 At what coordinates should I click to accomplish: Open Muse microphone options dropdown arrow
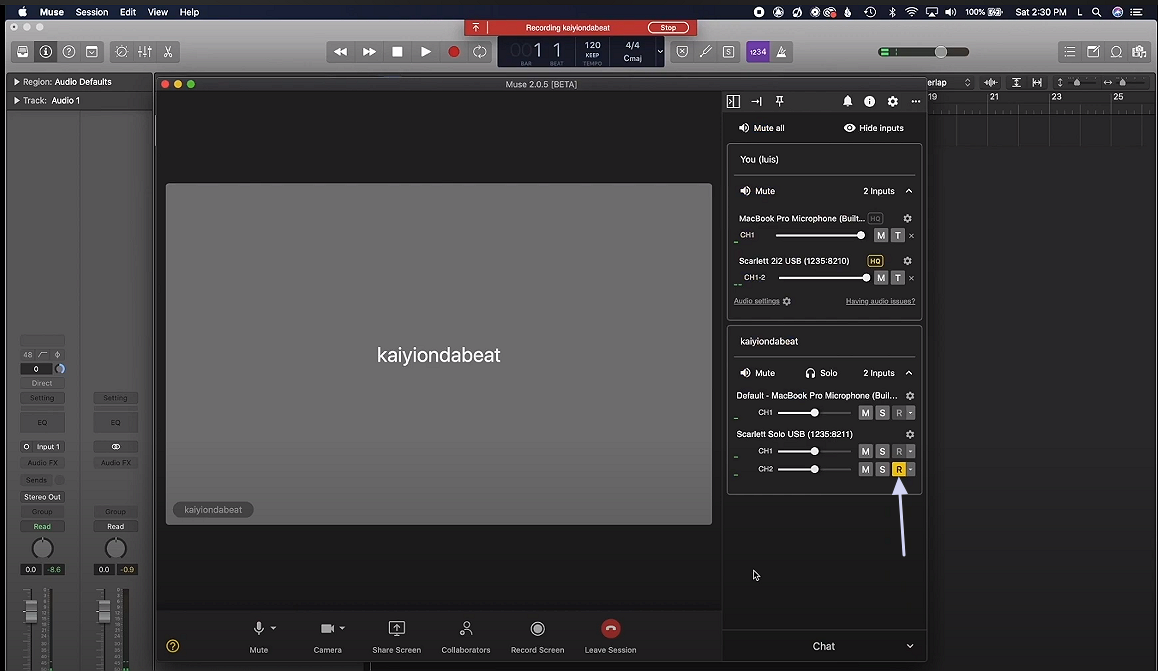click(x=273, y=628)
